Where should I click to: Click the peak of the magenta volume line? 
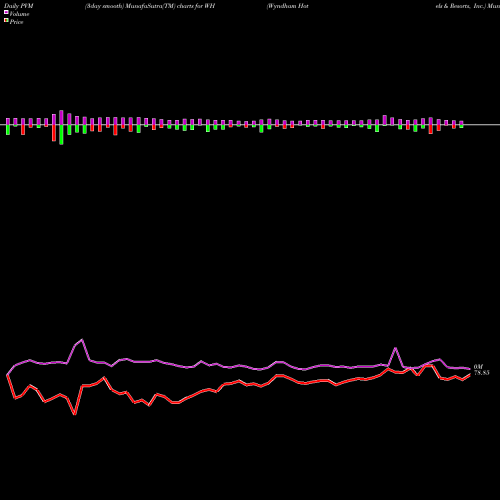82,340
